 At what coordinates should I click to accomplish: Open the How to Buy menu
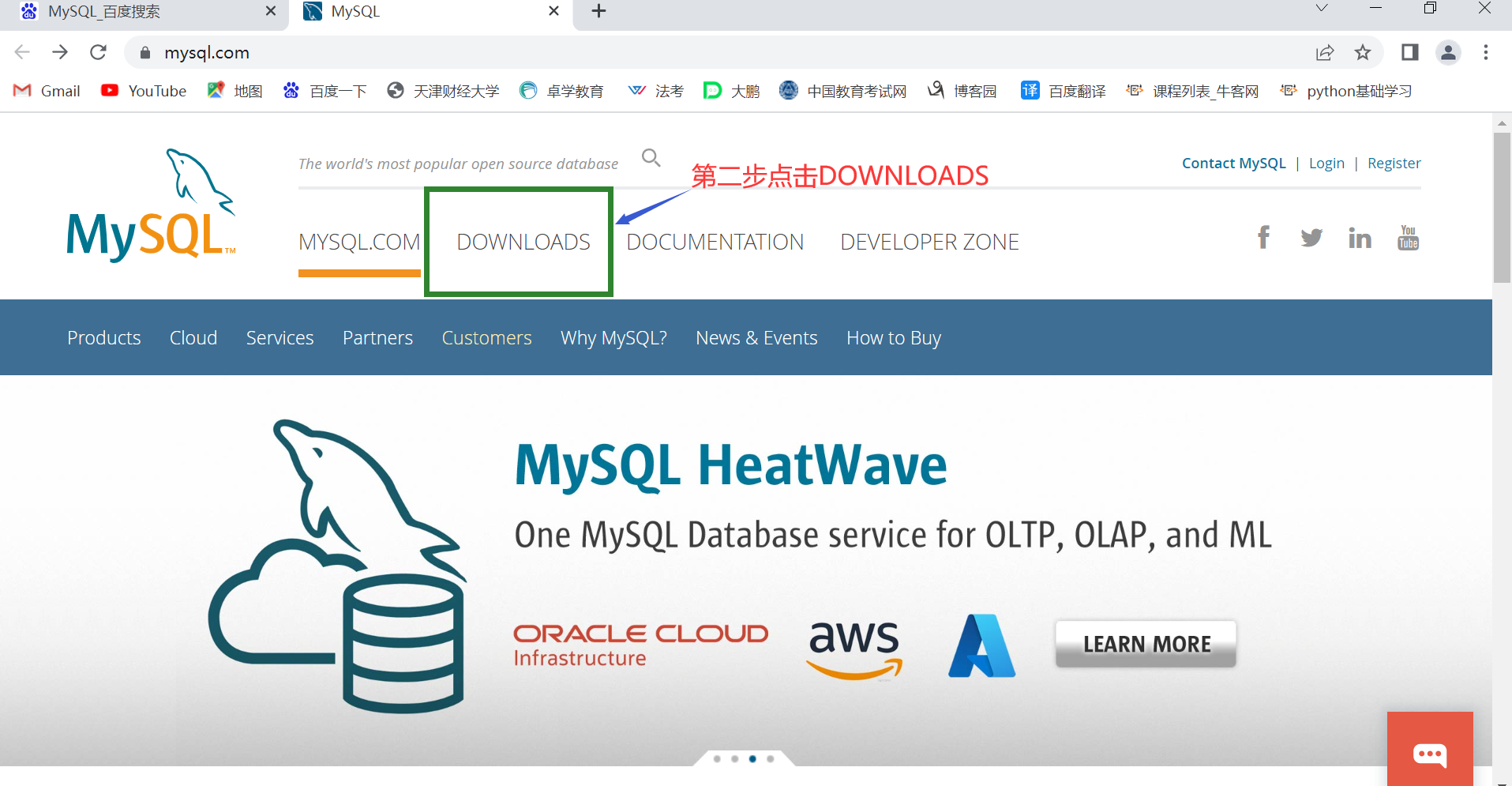[894, 338]
